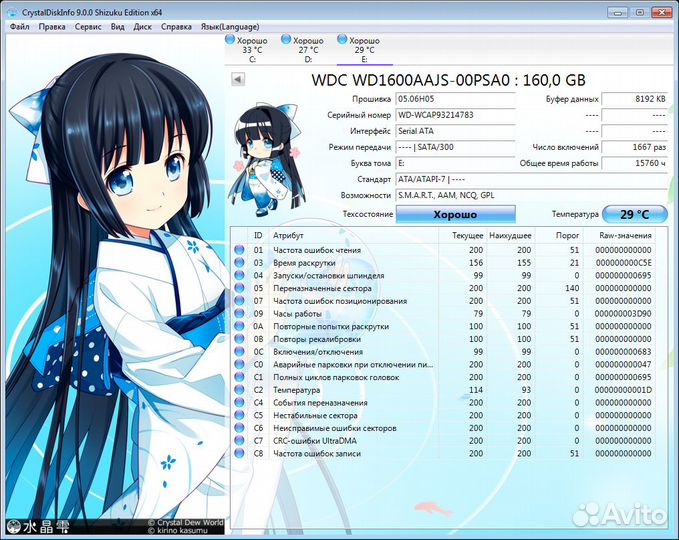This screenshot has width=679, height=540.
Task: Click the SATA/300 transfer mode field
Action: coord(455,147)
